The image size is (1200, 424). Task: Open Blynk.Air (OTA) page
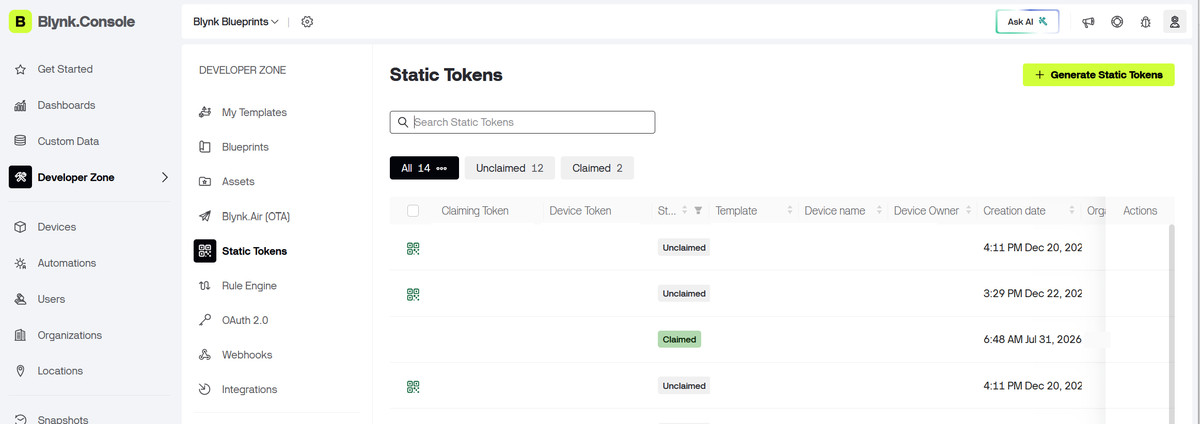point(256,216)
